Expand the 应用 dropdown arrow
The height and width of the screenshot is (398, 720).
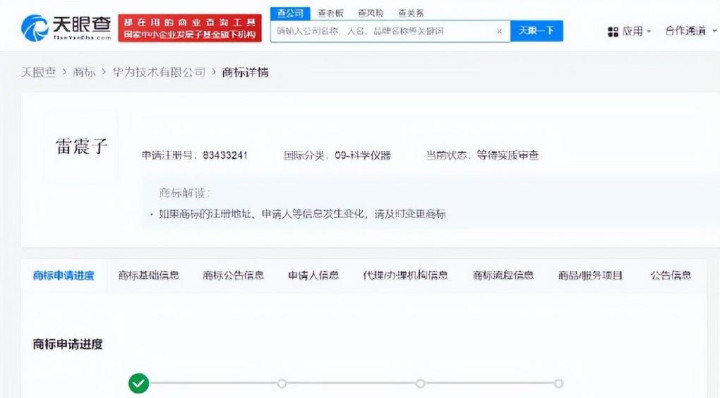[649, 32]
